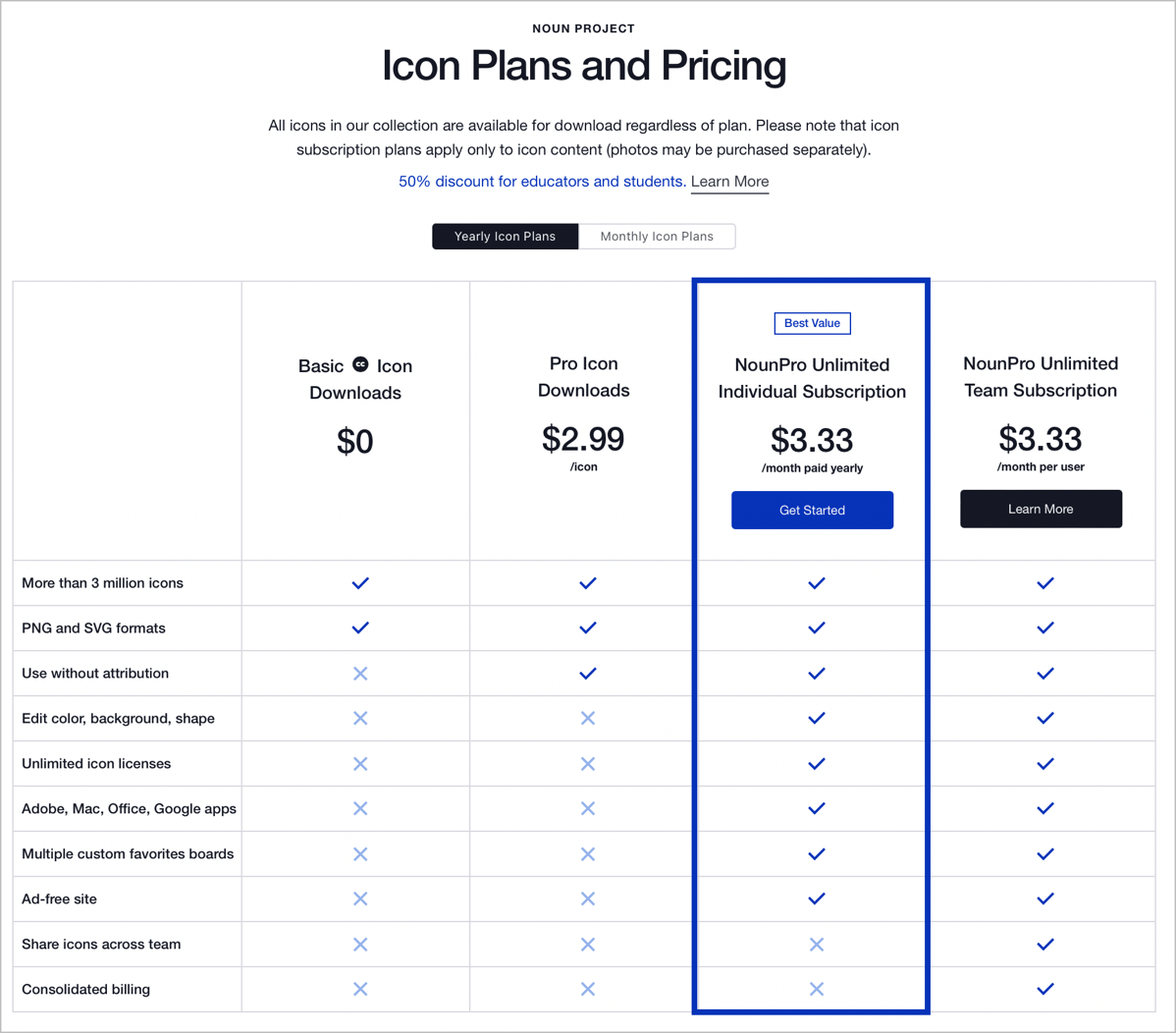Click the Pro Icon checkmark for Use without attribution
The width and height of the screenshot is (1176, 1033).
588,674
